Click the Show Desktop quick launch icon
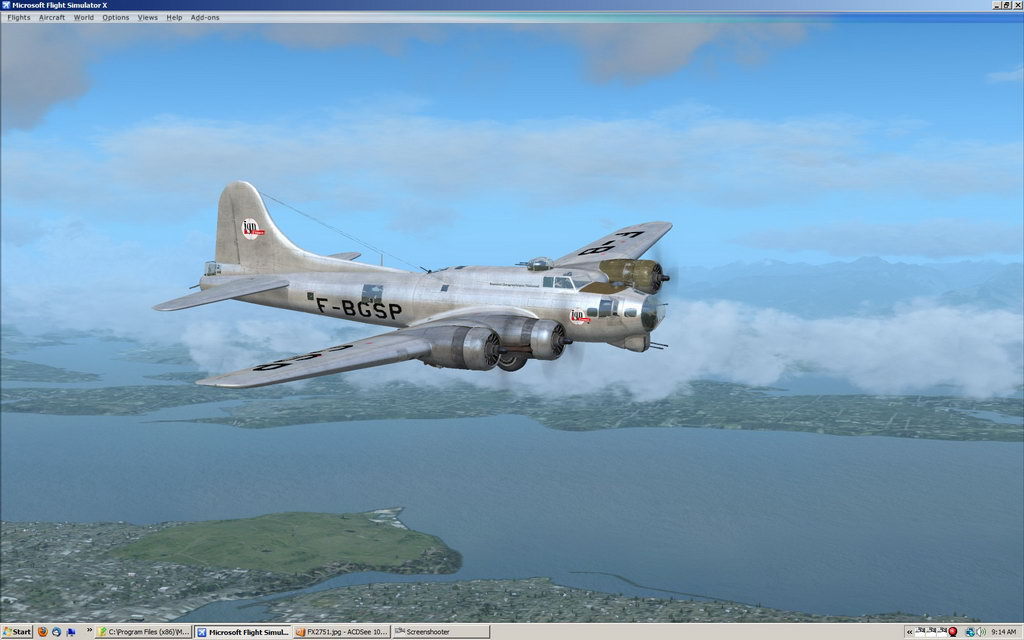1024x640 pixels. coord(71,632)
